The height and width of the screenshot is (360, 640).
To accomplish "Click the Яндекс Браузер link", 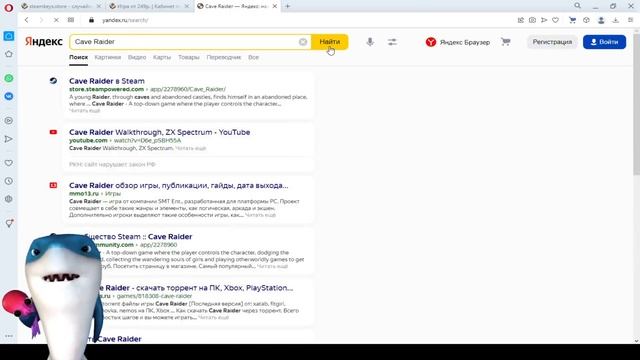I will pos(458,42).
